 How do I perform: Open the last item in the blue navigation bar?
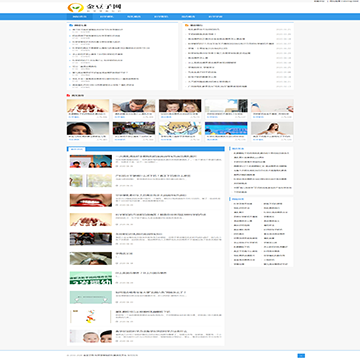[216, 17]
